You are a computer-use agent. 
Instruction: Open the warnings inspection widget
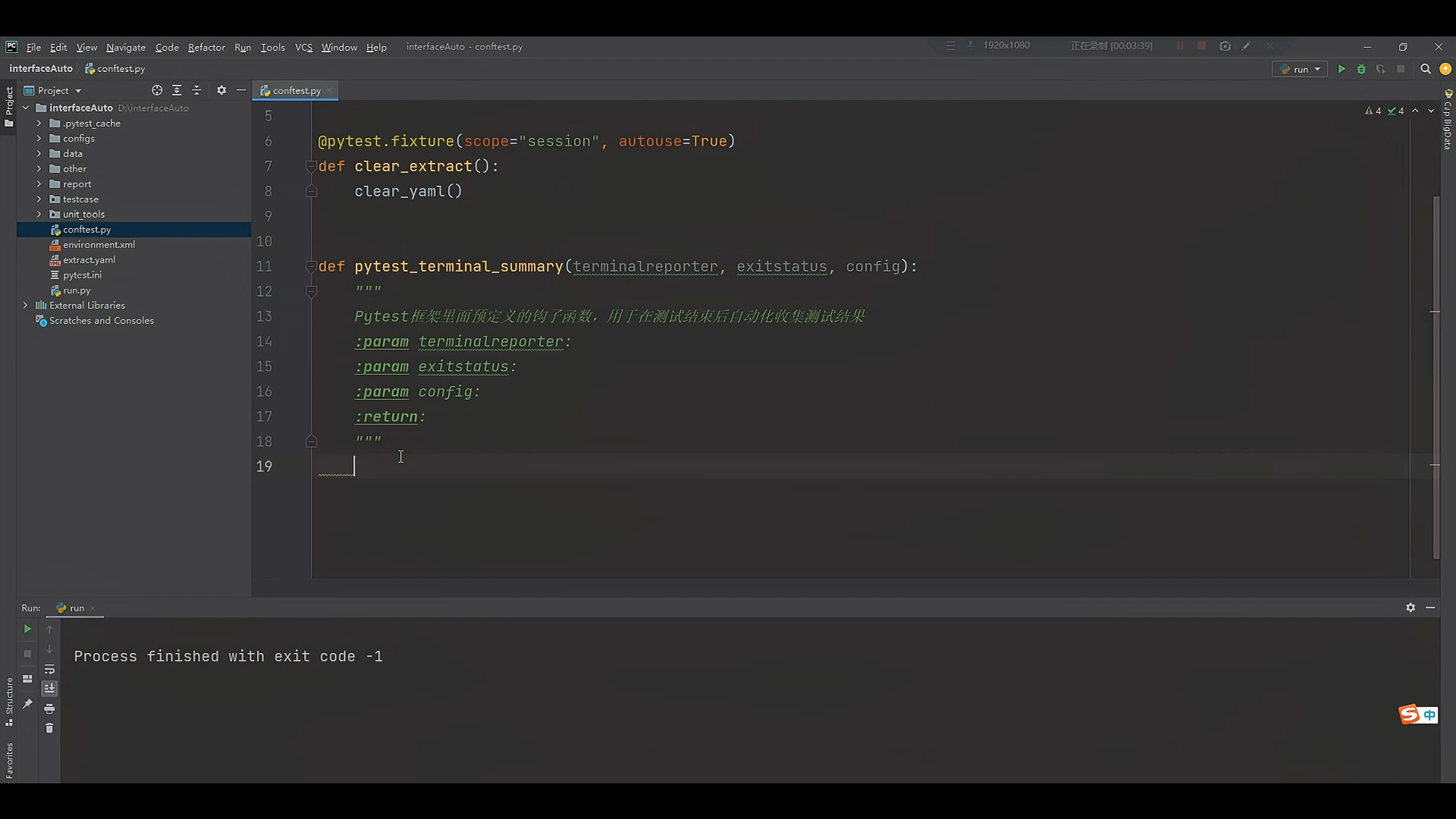(1384, 111)
